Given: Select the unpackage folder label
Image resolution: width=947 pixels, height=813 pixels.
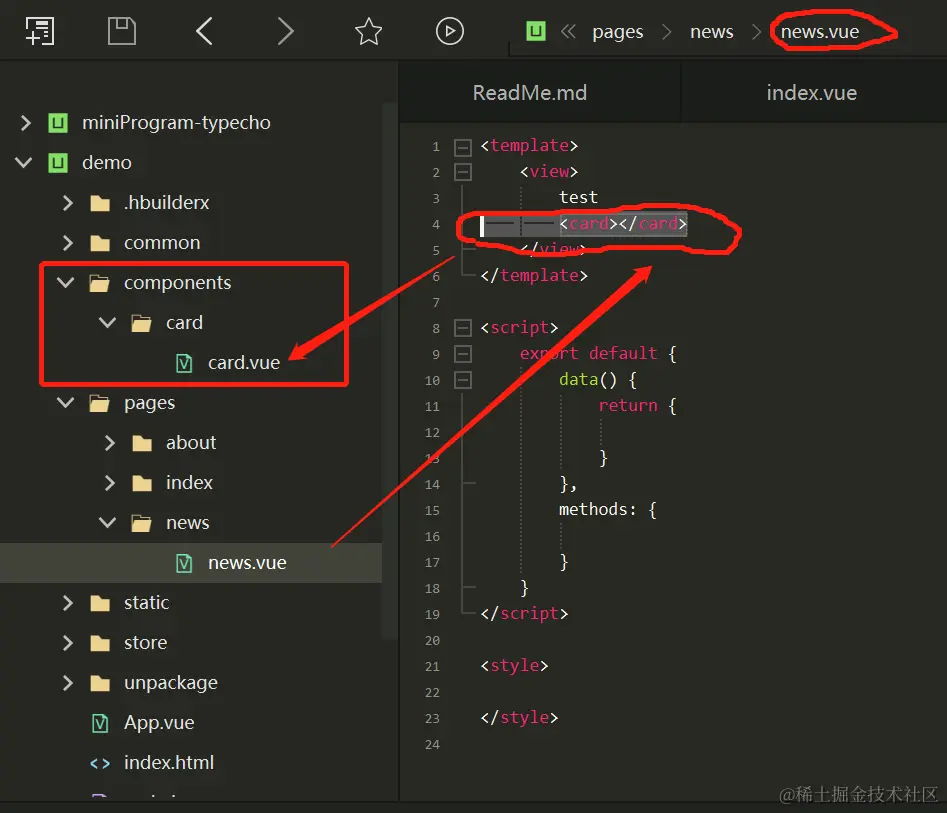Looking at the screenshot, I should [171, 683].
